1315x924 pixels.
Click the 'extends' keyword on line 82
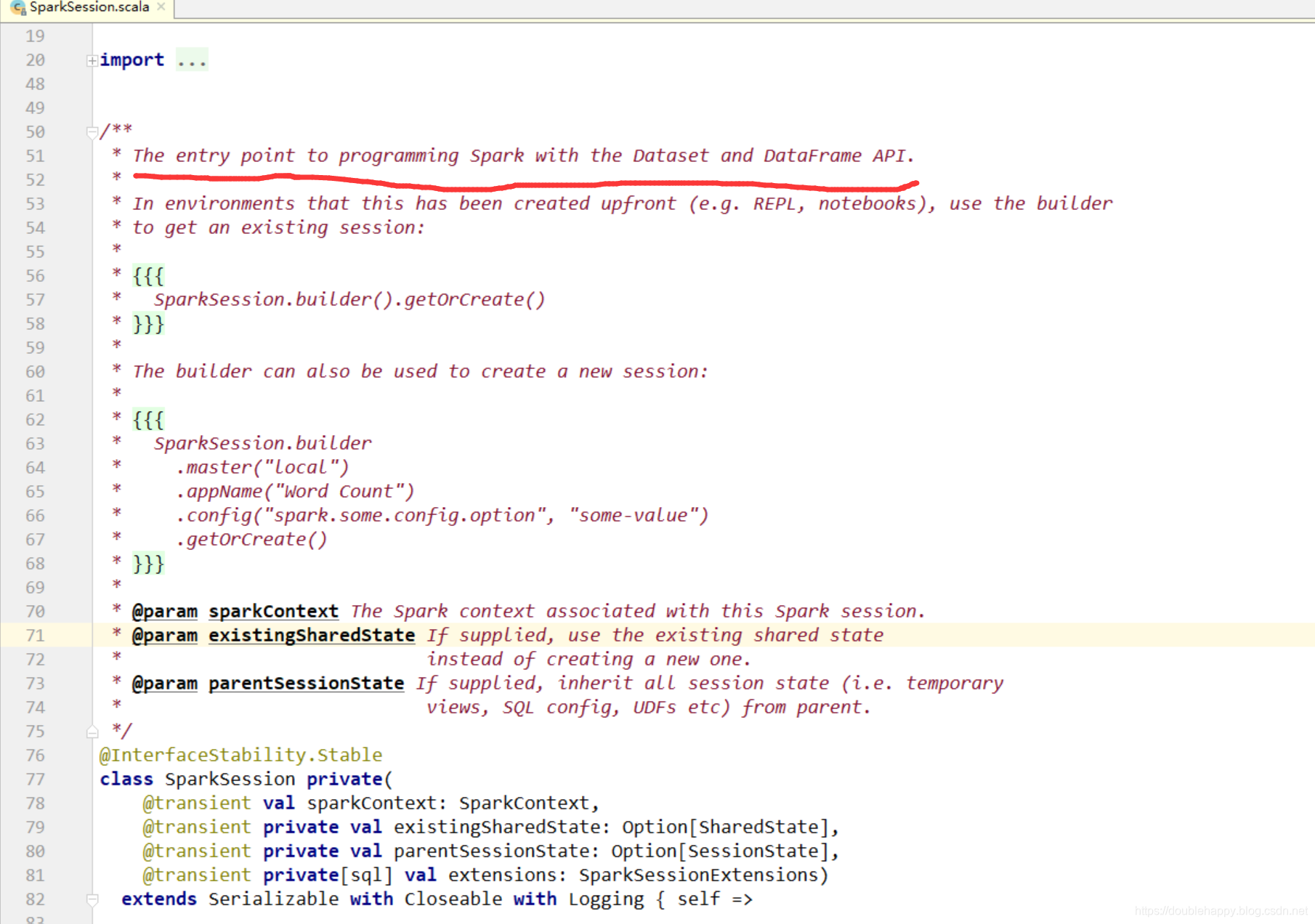[x=159, y=899]
